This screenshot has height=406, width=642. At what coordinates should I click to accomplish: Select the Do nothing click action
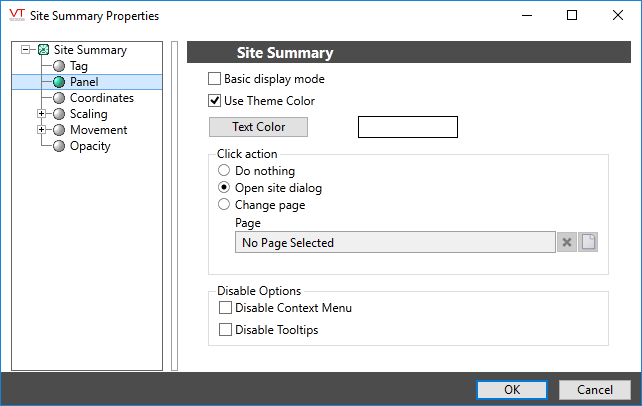224,171
